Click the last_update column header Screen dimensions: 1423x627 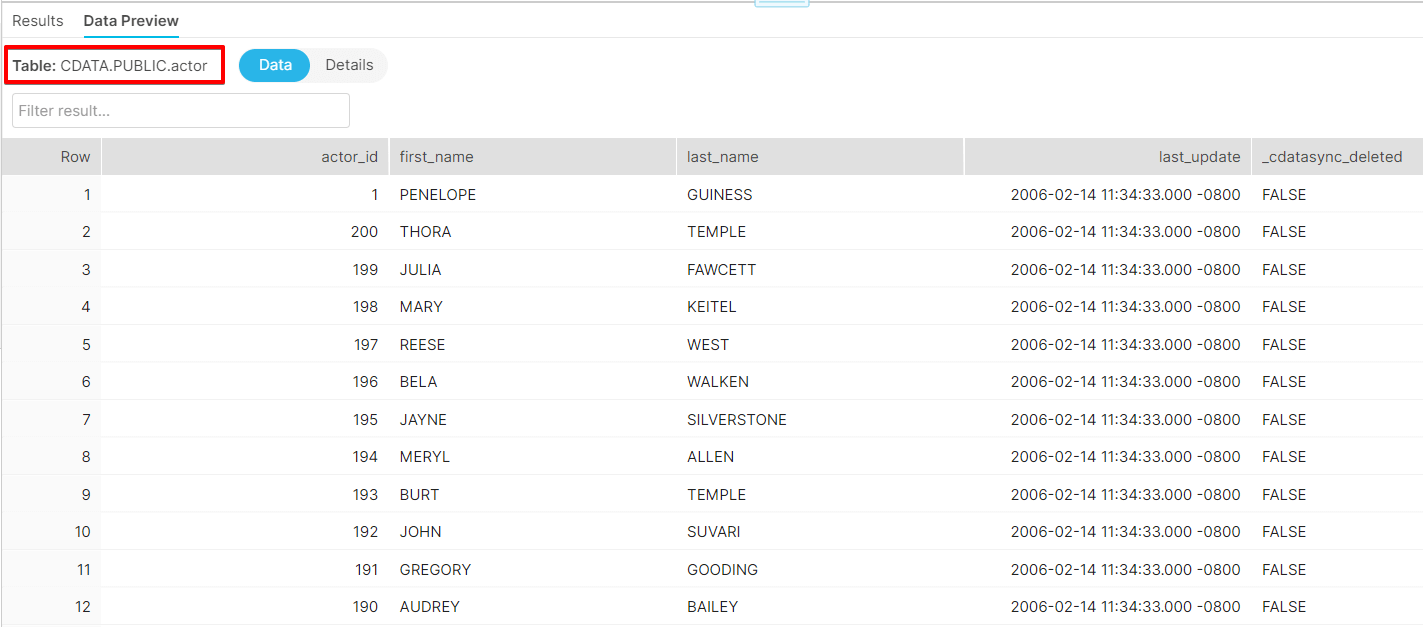[1199, 157]
